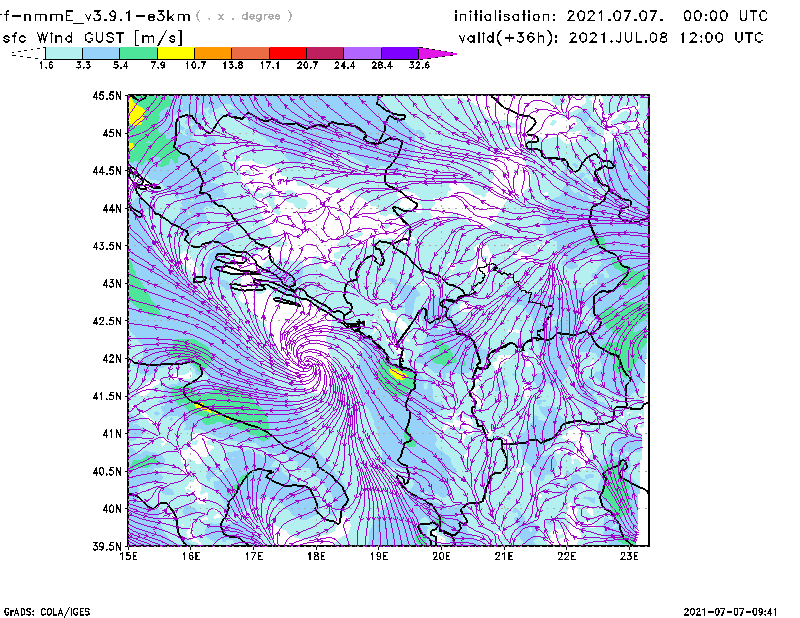800x618 pixels.
Task: Click the 'GrADS: COLA/IGES' credit text
Action: click(x=47, y=612)
